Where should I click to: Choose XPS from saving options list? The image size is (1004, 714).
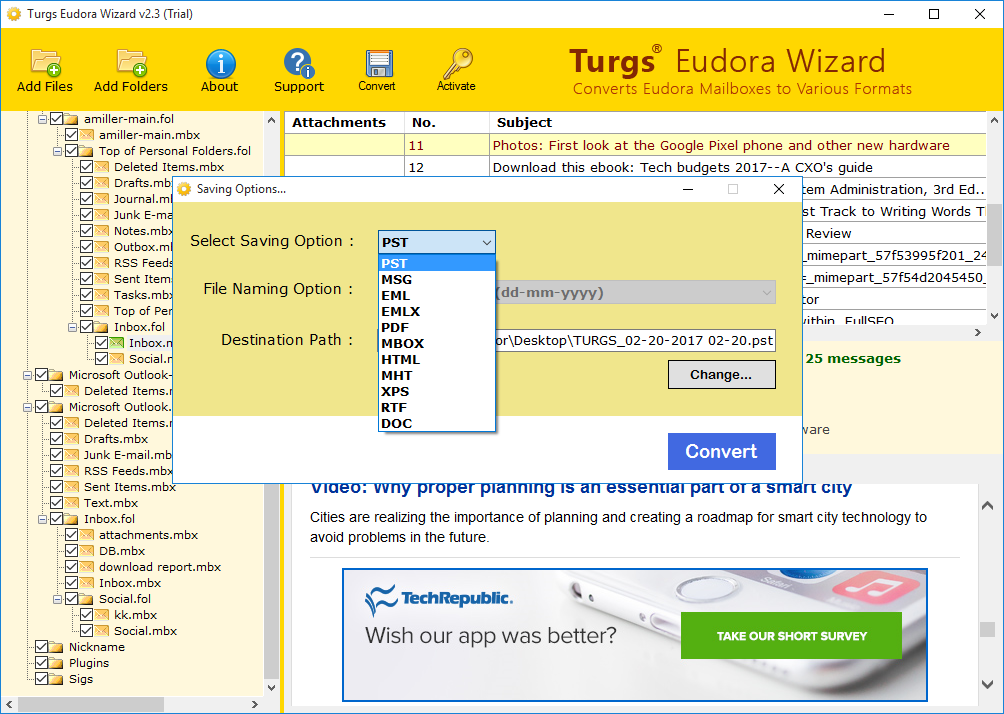point(437,391)
